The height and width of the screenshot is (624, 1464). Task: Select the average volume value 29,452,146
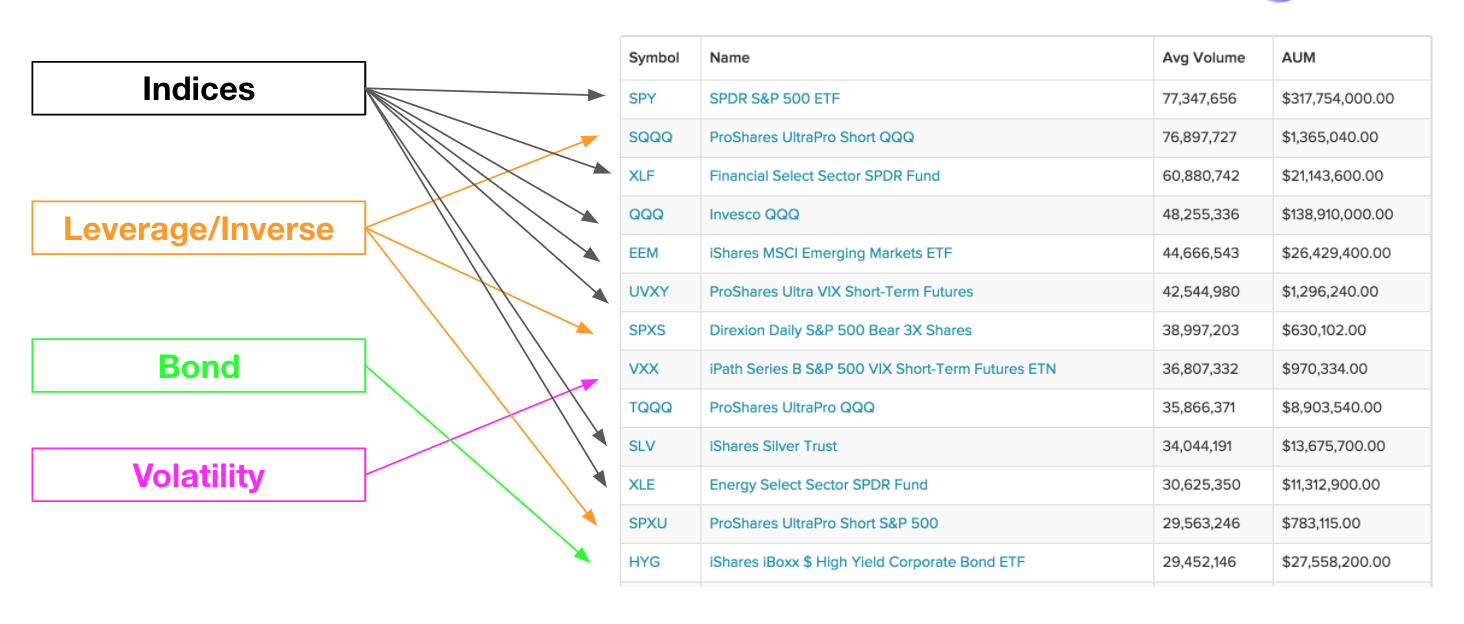1200,562
